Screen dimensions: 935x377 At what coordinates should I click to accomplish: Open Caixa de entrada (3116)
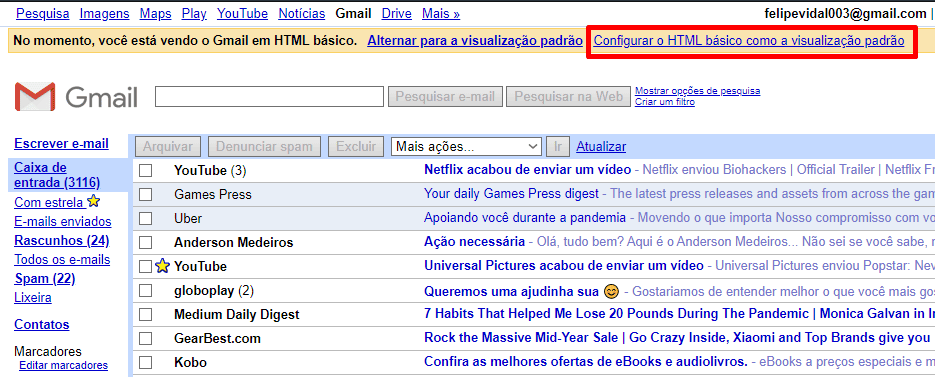coord(57,175)
